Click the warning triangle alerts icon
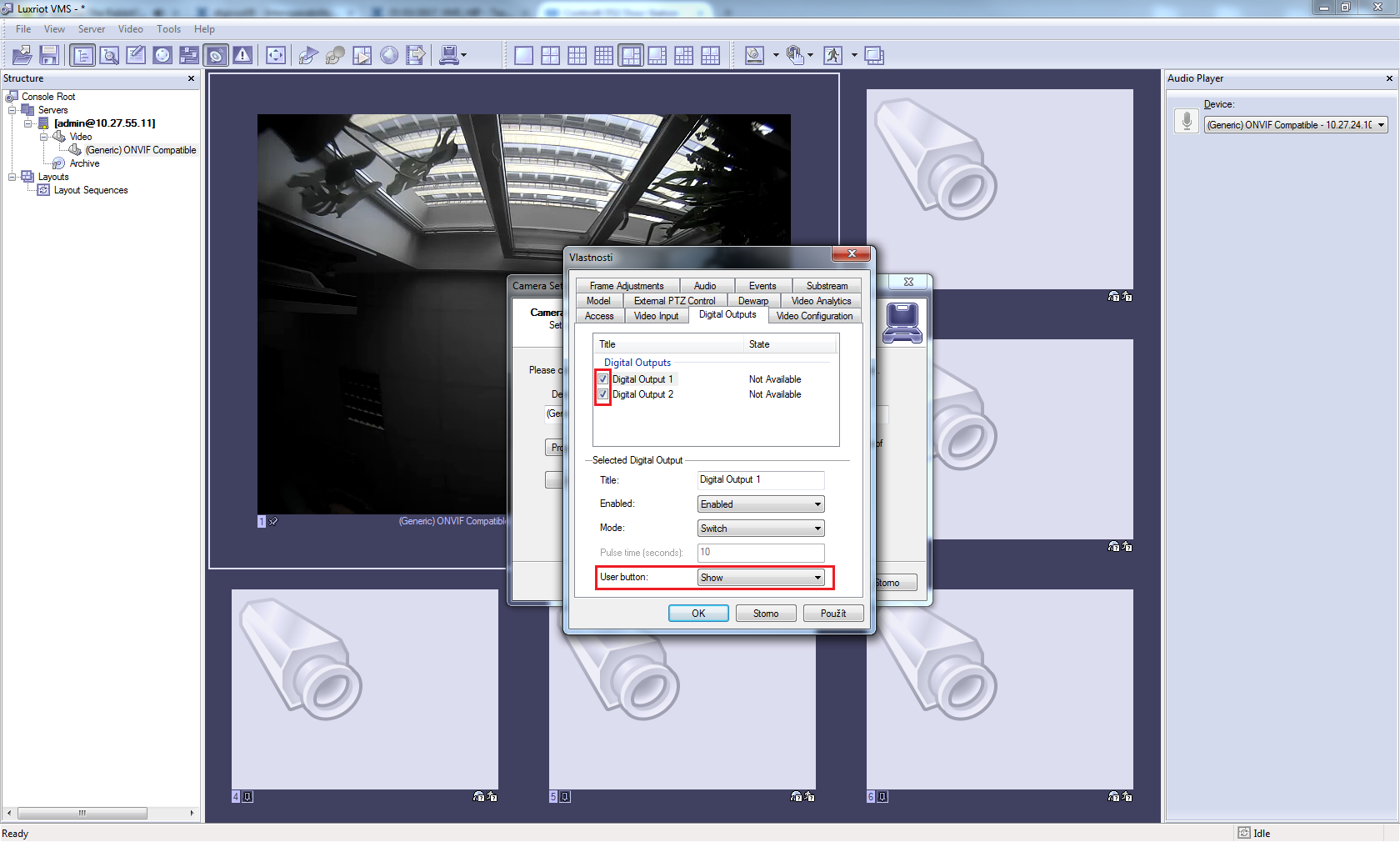Screen dimensions: 1400x842 [x=242, y=56]
